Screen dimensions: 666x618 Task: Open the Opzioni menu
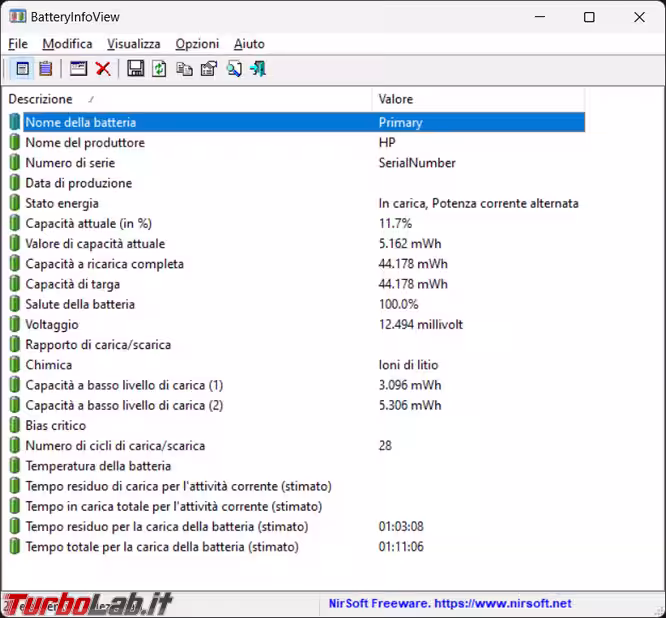pyautogui.click(x=197, y=44)
